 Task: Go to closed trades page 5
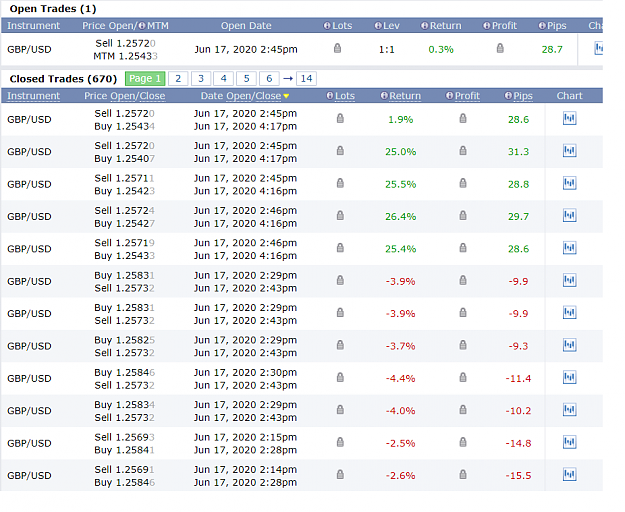(246, 78)
